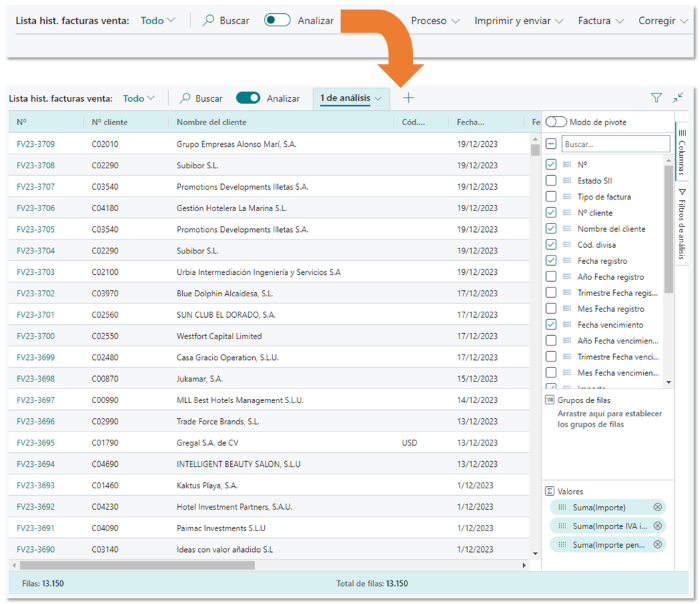This screenshot has height=604, width=700.
Task: Select the USD cell for Gregal S.A. de CV
Action: point(409,442)
